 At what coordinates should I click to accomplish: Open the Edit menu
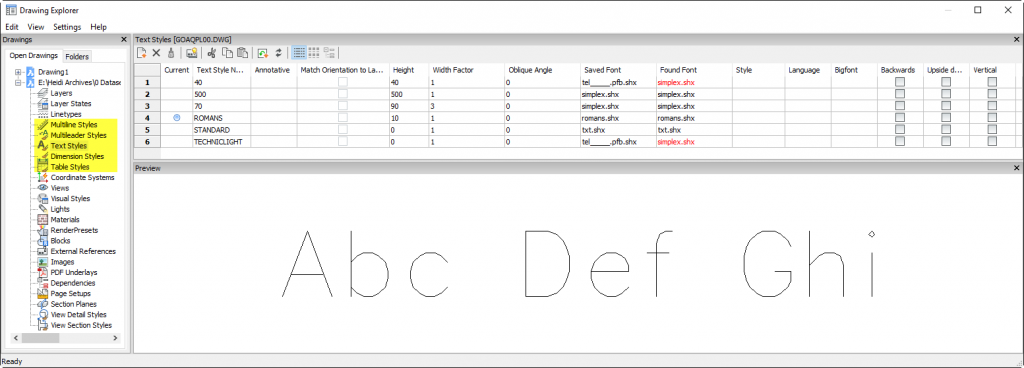click(12, 27)
